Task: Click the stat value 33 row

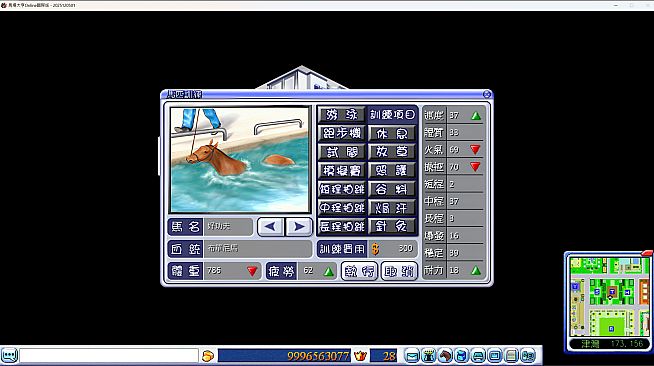Action: click(454, 133)
